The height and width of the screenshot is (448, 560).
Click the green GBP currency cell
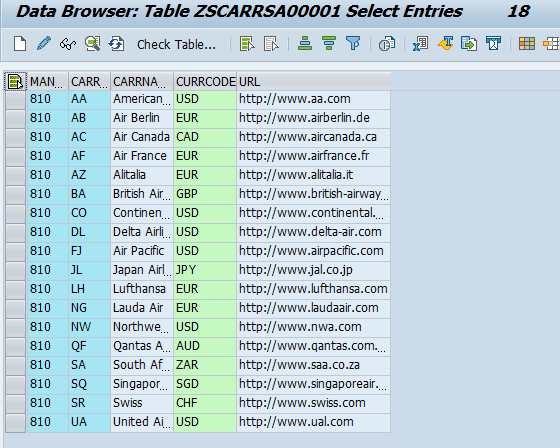pos(205,194)
